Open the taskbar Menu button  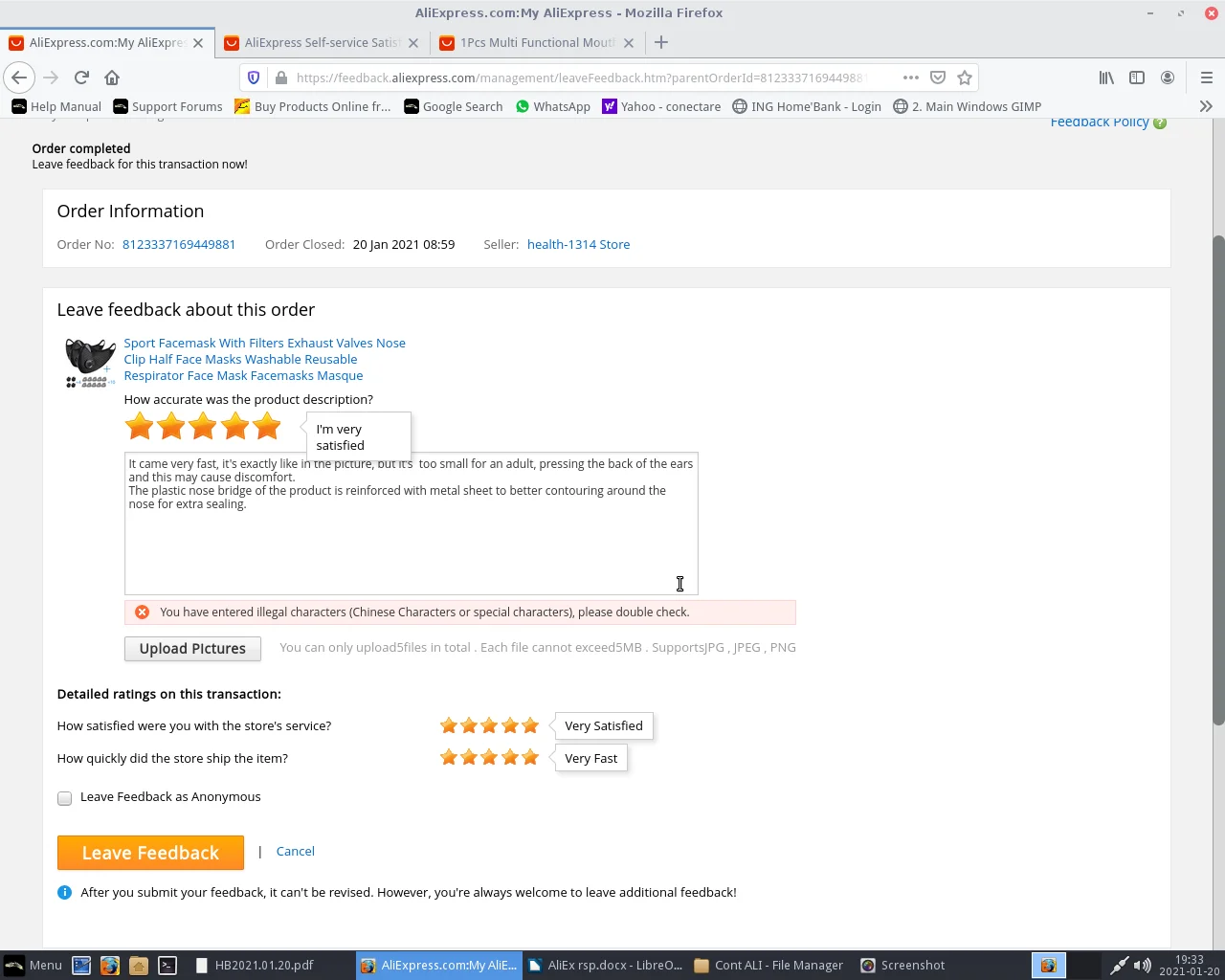33,966
